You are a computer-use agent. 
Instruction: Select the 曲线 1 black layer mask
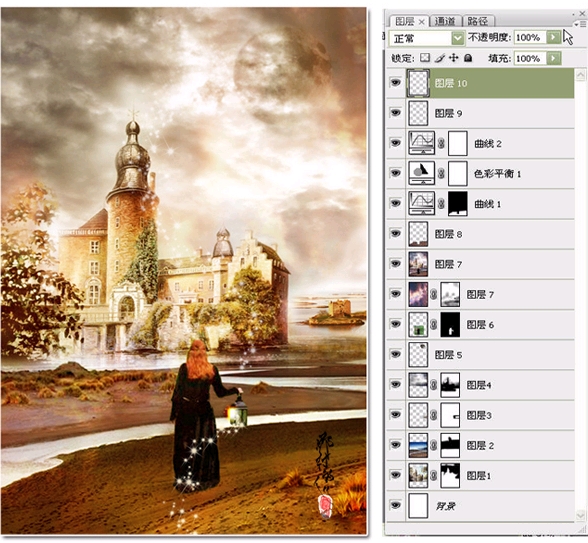tap(458, 203)
